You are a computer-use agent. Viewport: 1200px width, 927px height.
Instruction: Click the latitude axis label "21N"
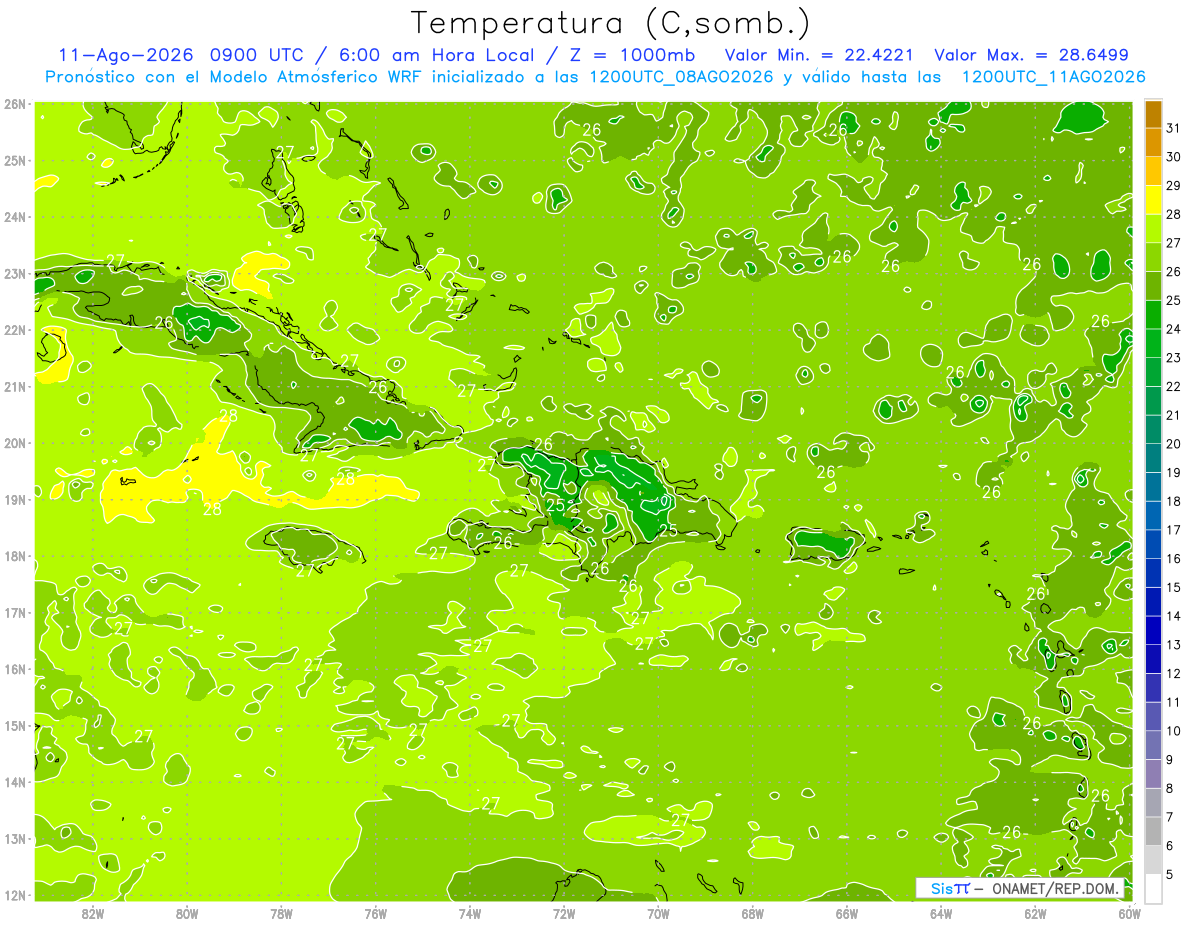[x=15, y=387]
